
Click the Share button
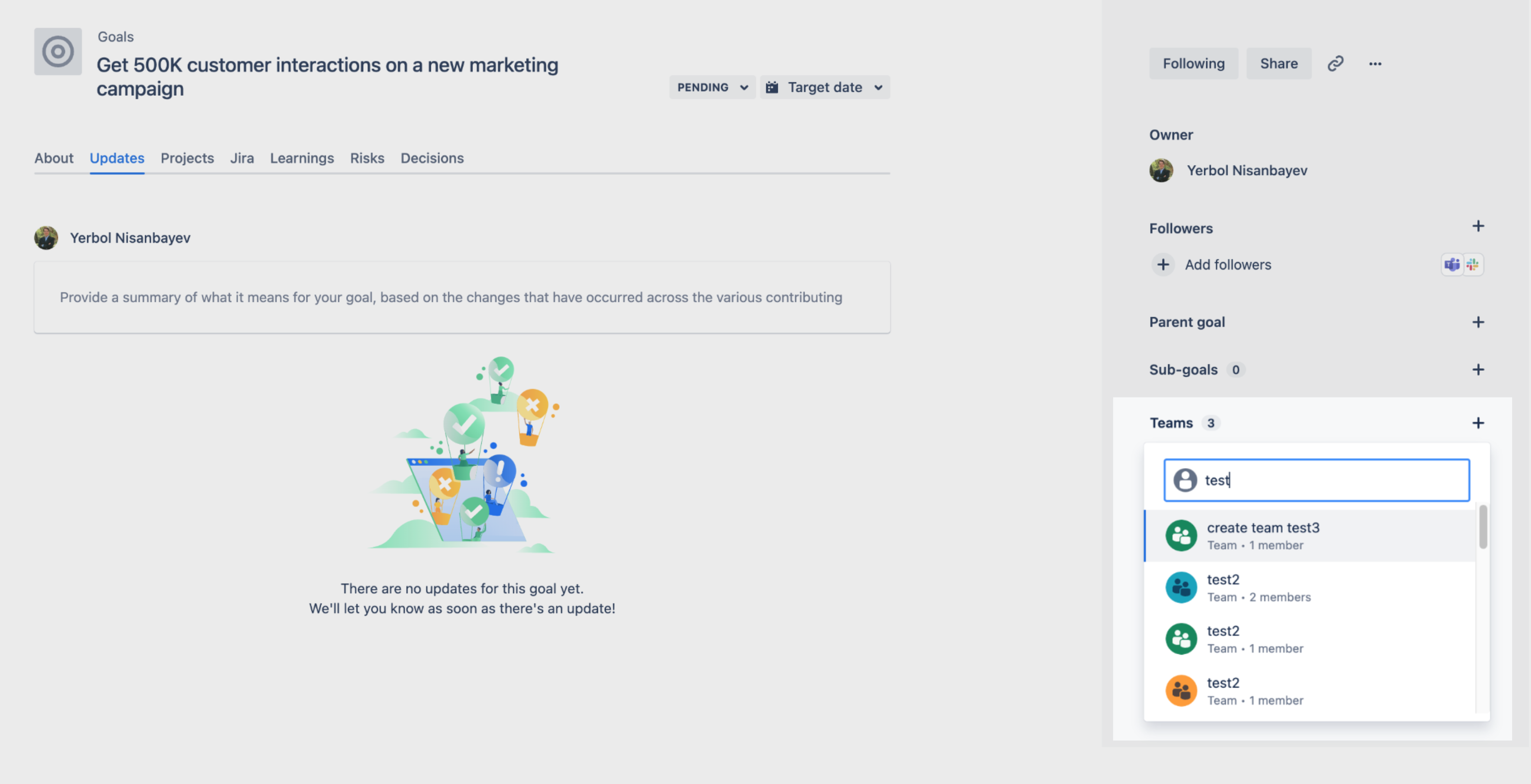[1279, 63]
